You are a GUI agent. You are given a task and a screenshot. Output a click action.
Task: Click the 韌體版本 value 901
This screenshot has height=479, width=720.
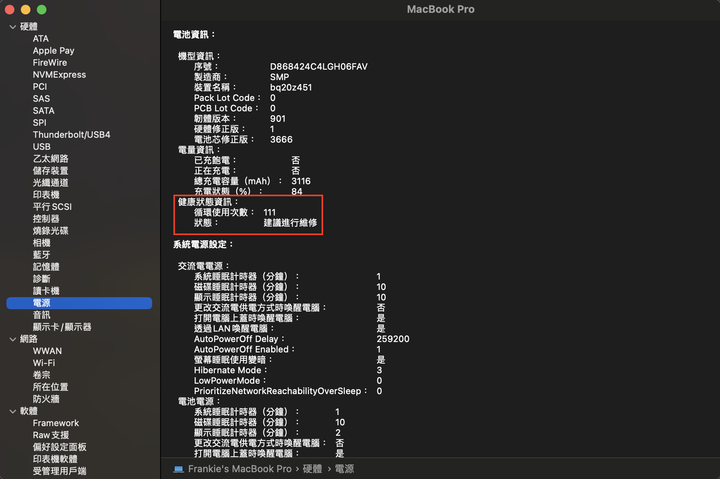coord(278,118)
